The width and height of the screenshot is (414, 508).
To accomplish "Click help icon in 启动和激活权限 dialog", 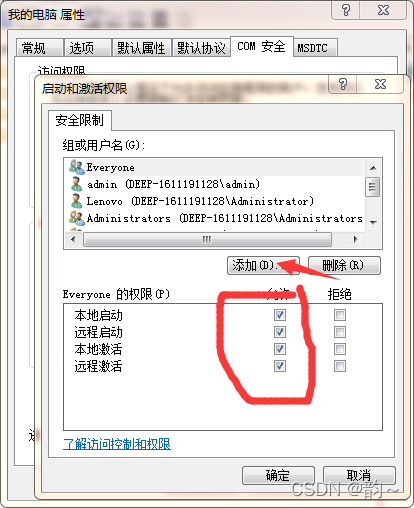I will [342, 84].
